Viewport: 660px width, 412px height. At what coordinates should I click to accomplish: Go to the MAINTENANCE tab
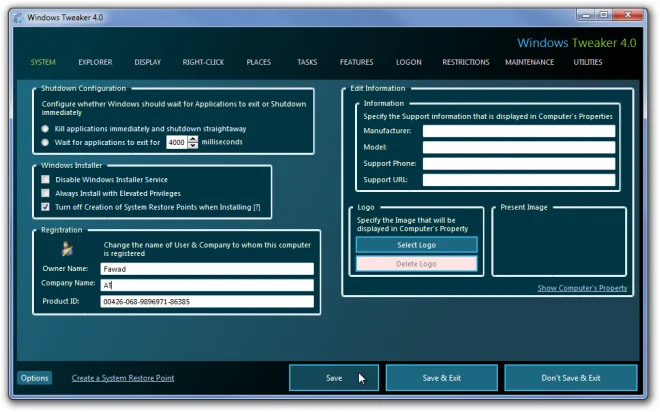click(x=530, y=62)
